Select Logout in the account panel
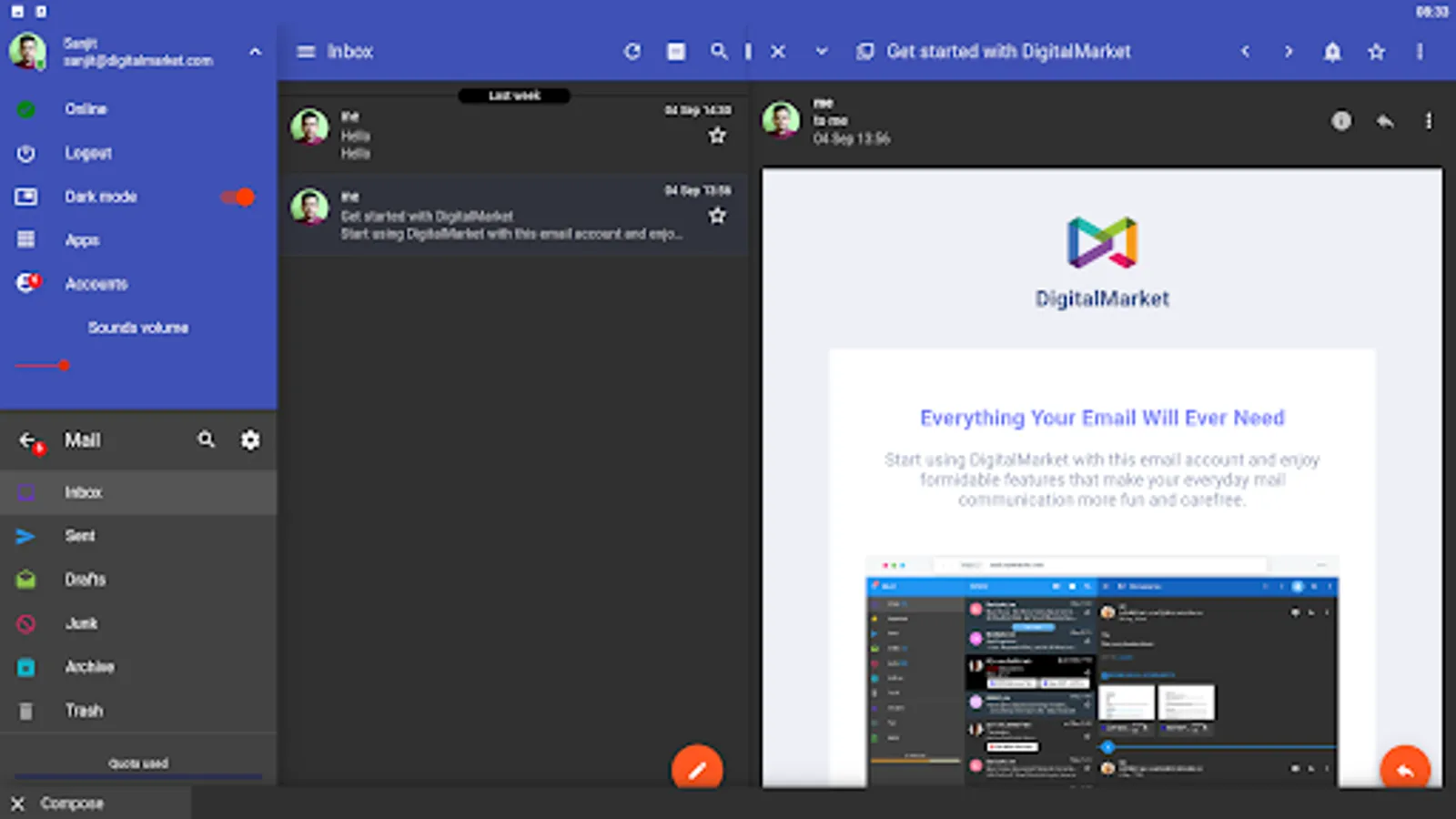Screen dimensions: 1456x819 coord(138,153)
